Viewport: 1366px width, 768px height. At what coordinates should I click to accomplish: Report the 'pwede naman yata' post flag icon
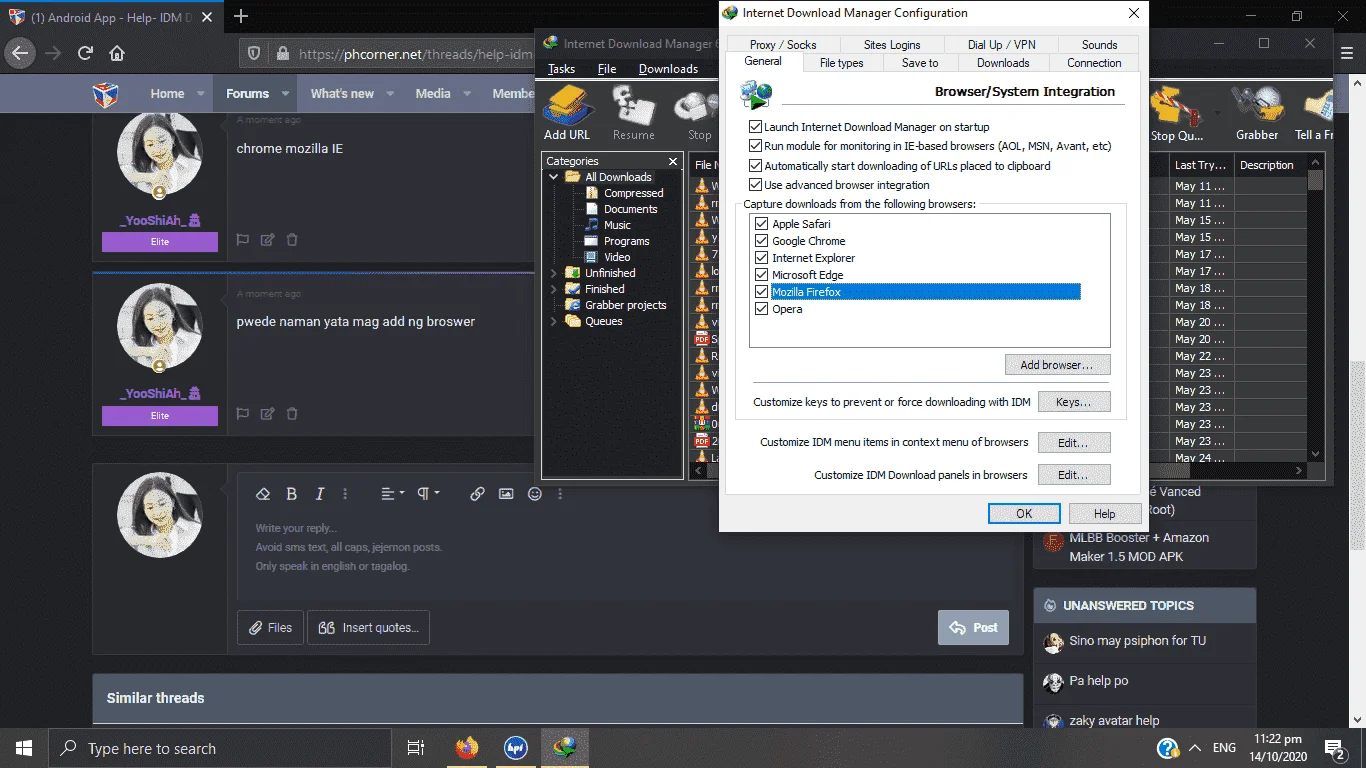(242, 414)
